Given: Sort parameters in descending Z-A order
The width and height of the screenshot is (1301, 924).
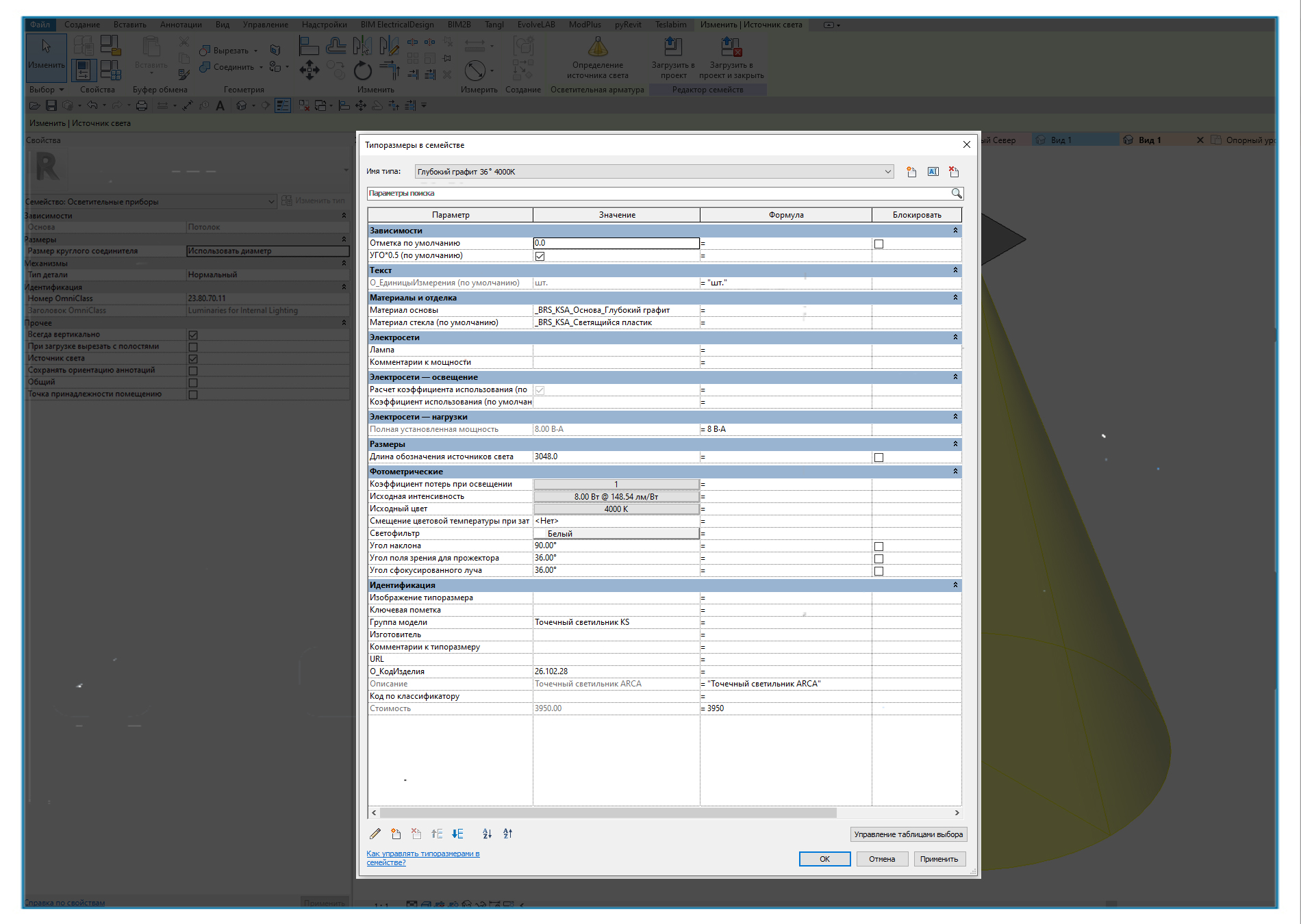Looking at the screenshot, I should (507, 834).
